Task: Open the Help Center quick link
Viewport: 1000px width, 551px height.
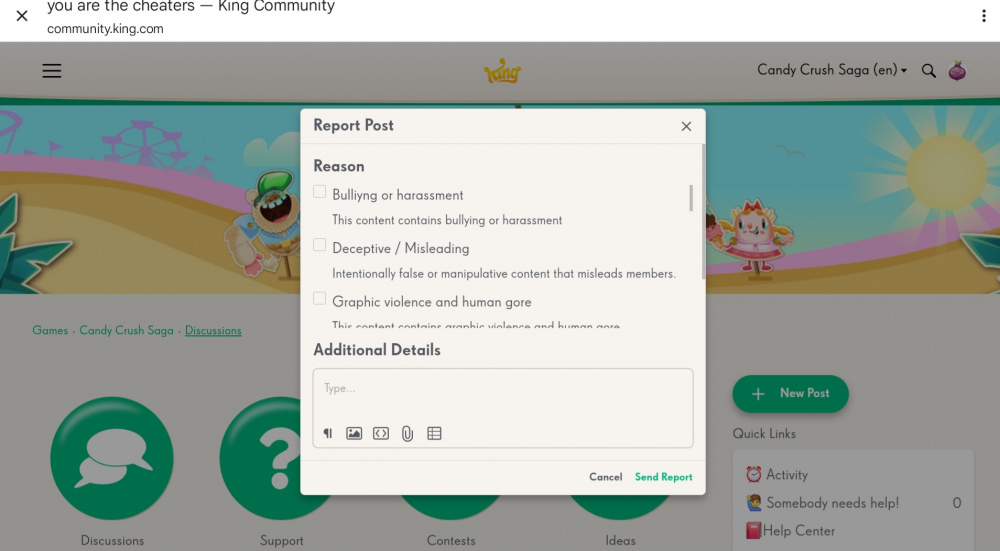Action: (798, 531)
